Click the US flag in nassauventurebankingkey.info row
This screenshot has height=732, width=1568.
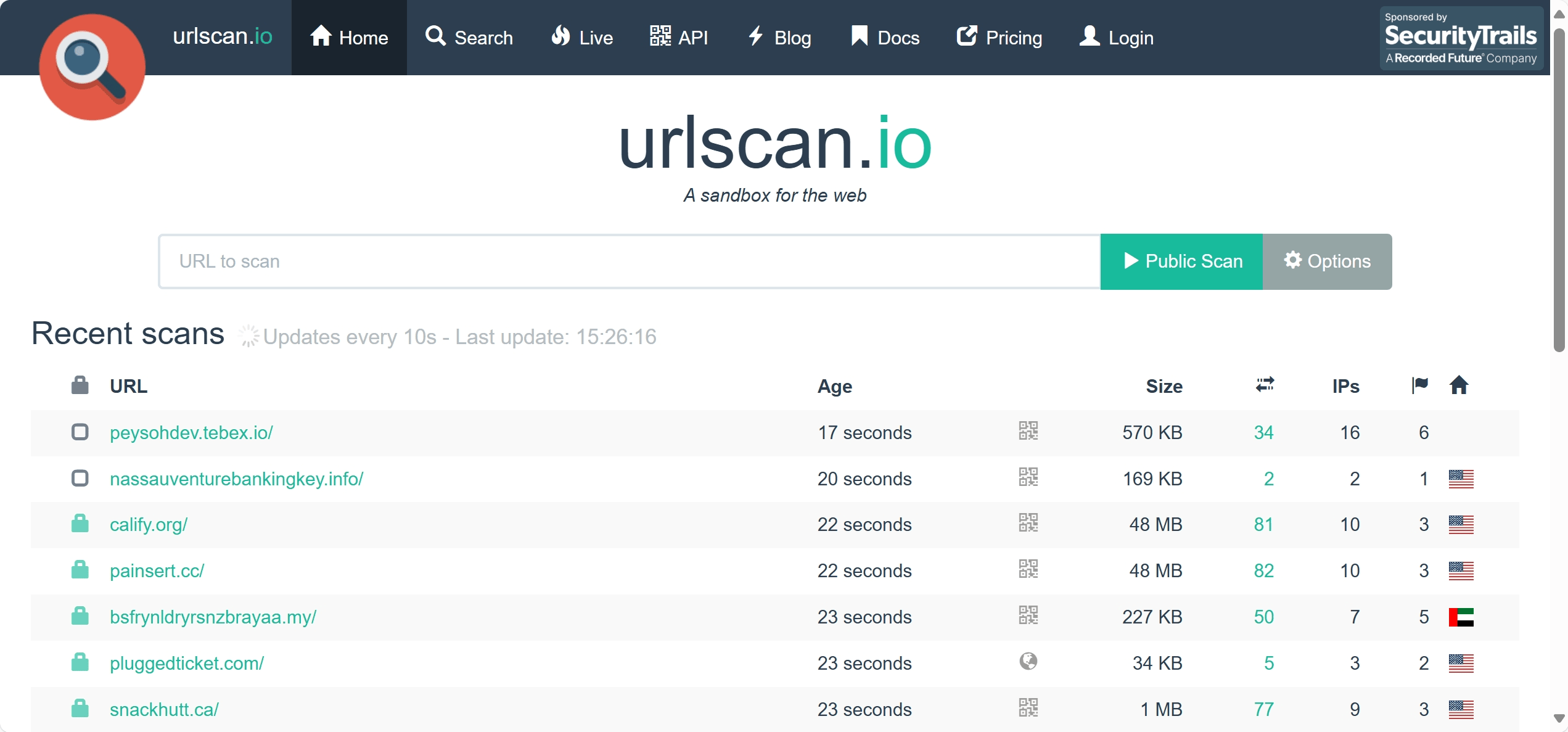(1461, 479)
